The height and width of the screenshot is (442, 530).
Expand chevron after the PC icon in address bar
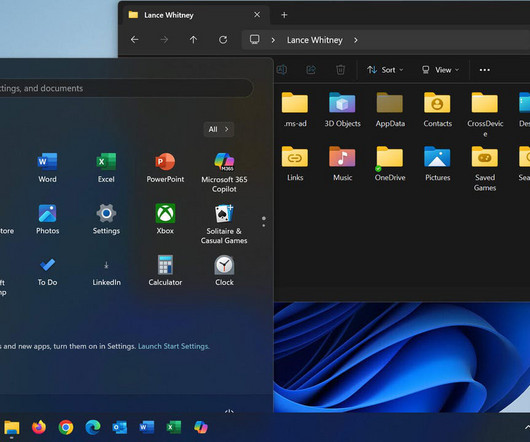click(273, 40)
